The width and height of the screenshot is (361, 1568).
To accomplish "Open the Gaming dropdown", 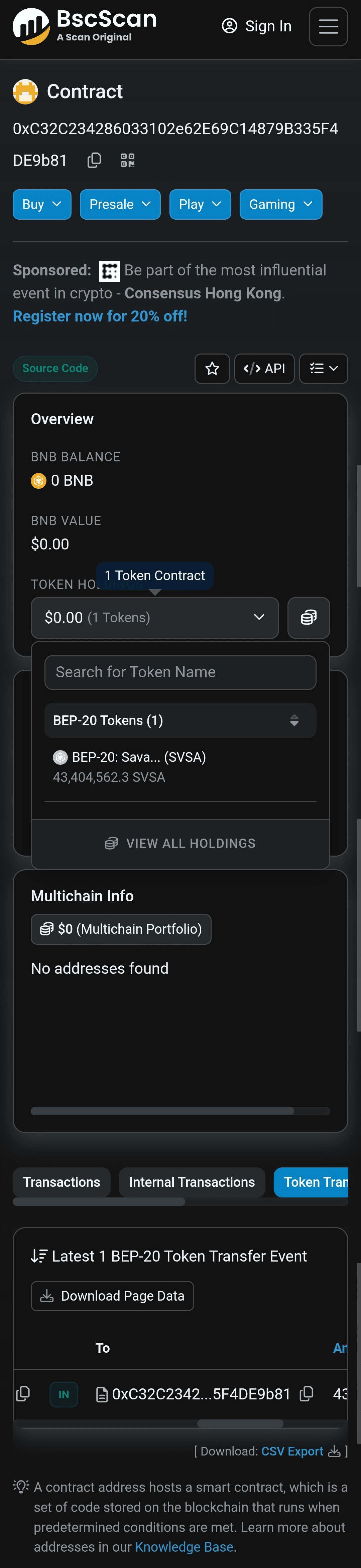I will [x=280, y=205].
